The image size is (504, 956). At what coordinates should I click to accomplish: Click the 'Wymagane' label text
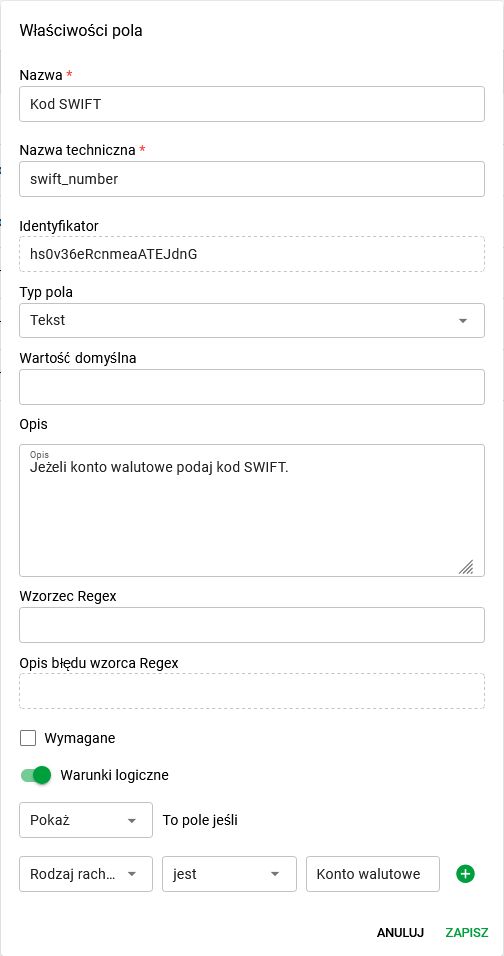(x=80, y=738)
